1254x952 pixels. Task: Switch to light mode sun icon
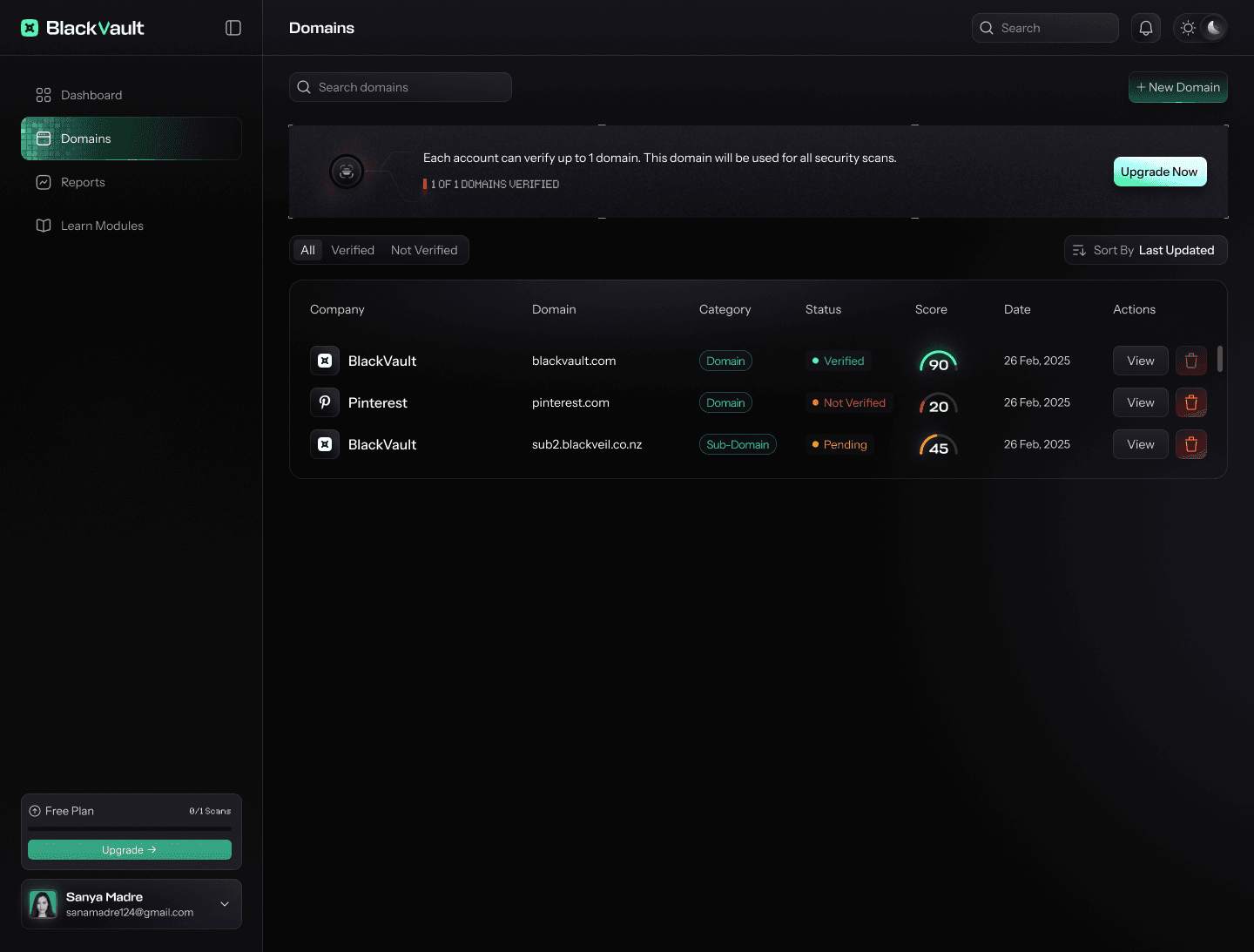pos(1188,28)
